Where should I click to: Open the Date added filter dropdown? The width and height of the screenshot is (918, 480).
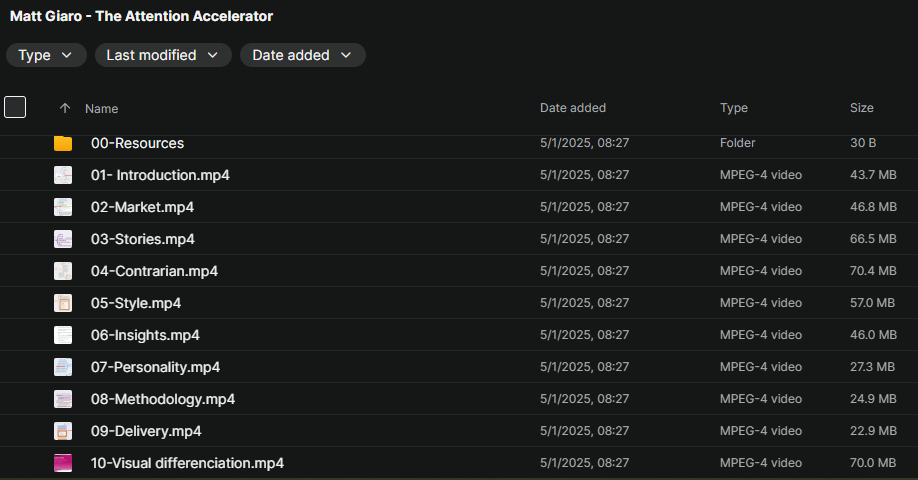pos(302,55)
